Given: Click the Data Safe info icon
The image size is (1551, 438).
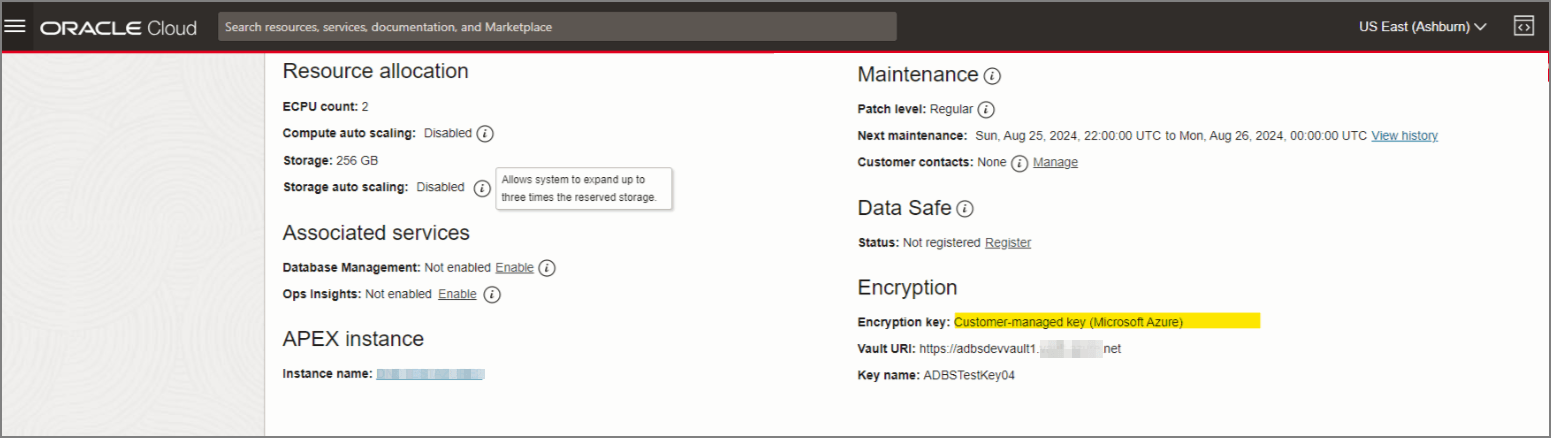Looking at the screenshot, I should (x=965, y=209).
